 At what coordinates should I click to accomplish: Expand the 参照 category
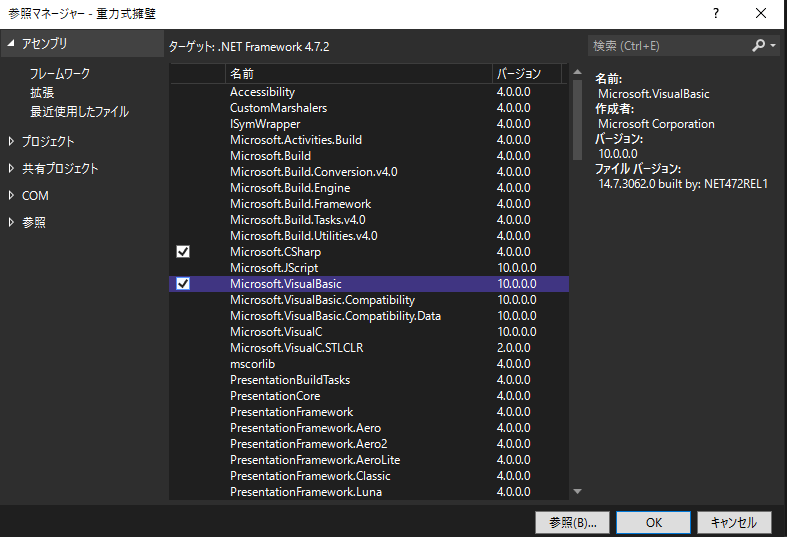click(x=11, y=222)
